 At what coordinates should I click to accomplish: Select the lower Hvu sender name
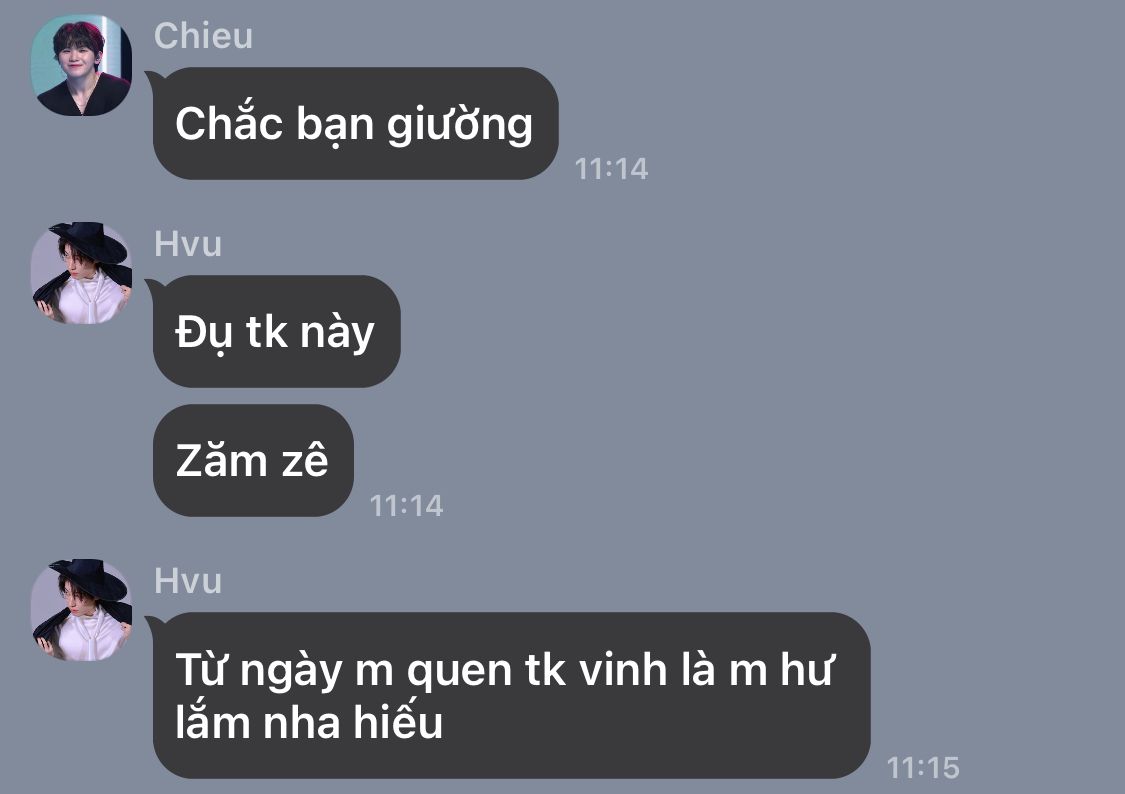[188, 581]
